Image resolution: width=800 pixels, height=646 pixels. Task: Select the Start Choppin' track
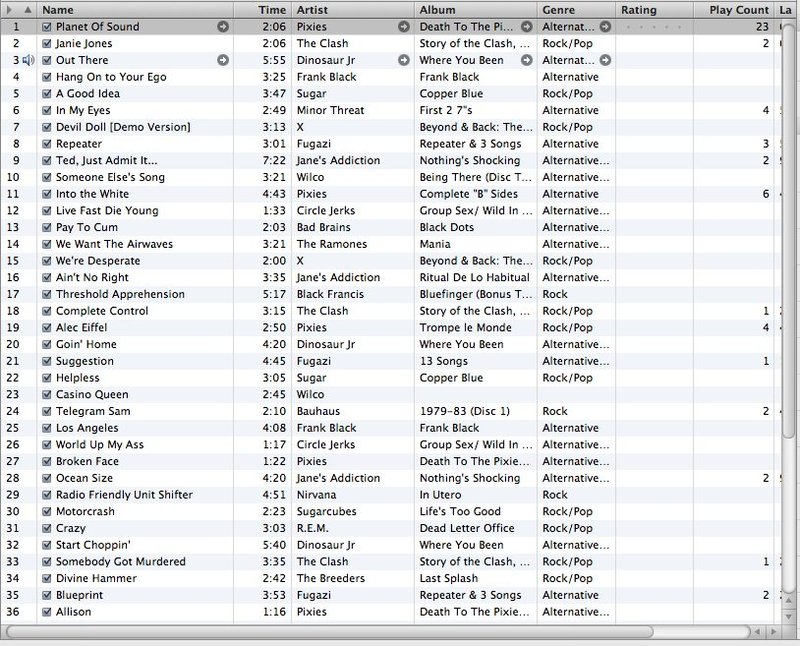pyautogui.click(x=93, y=545)
